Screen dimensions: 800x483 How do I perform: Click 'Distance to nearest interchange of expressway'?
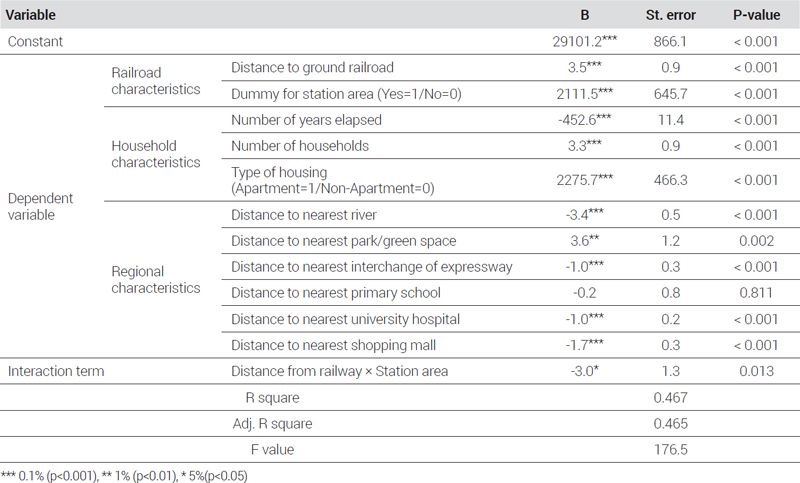371,267
